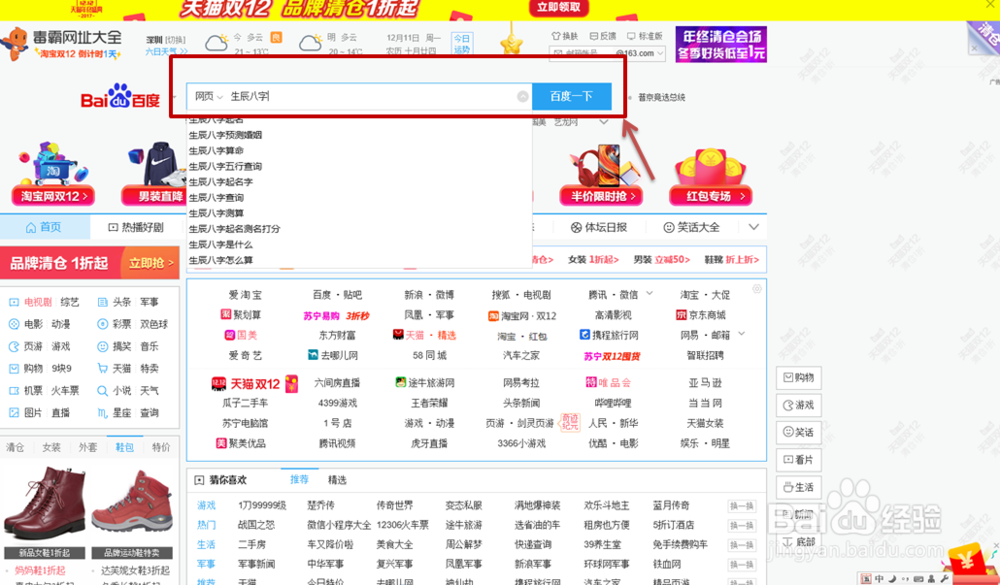Select the 精选 tab in 猜你喜欢
Image resolution: width=1000 pixels, height=585 pixels.
coord(337,480)
